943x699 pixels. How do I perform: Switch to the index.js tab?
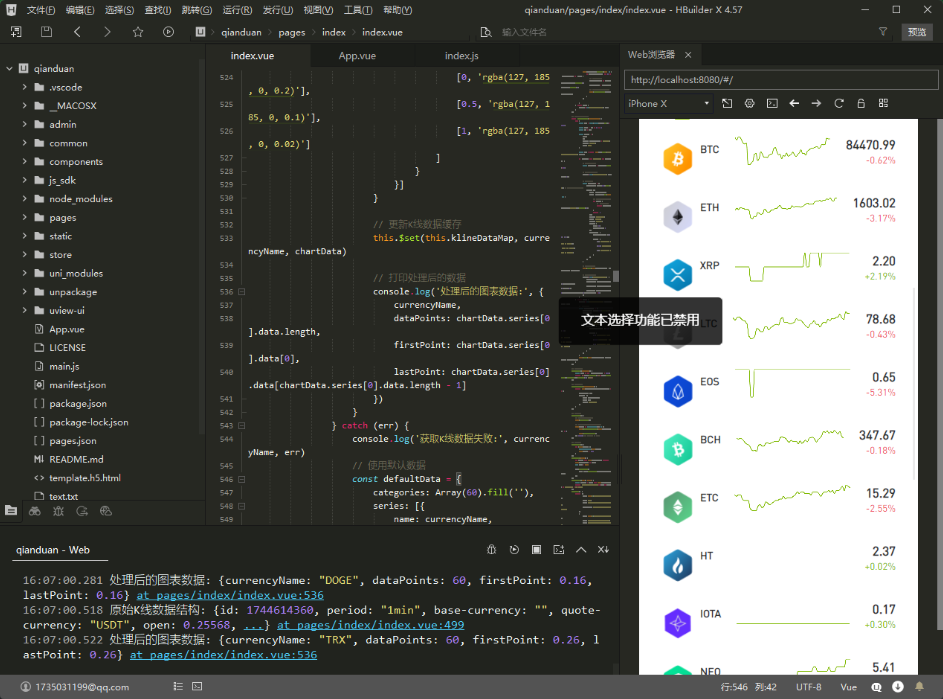click(x=462, y=56)
